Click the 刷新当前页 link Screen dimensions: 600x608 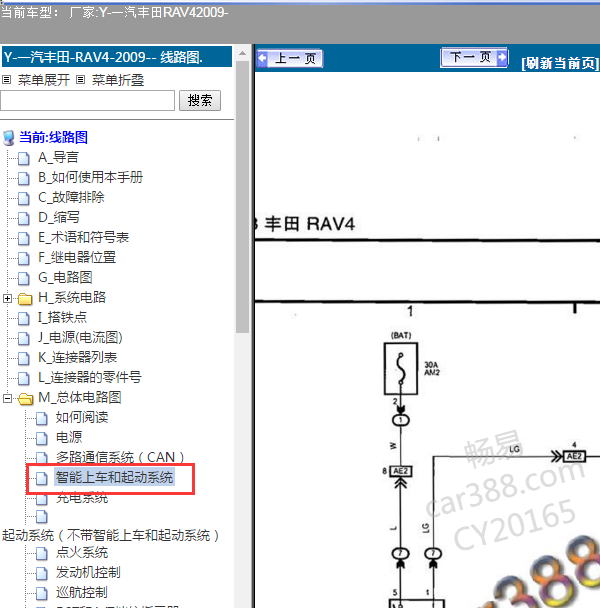(560, 63)
